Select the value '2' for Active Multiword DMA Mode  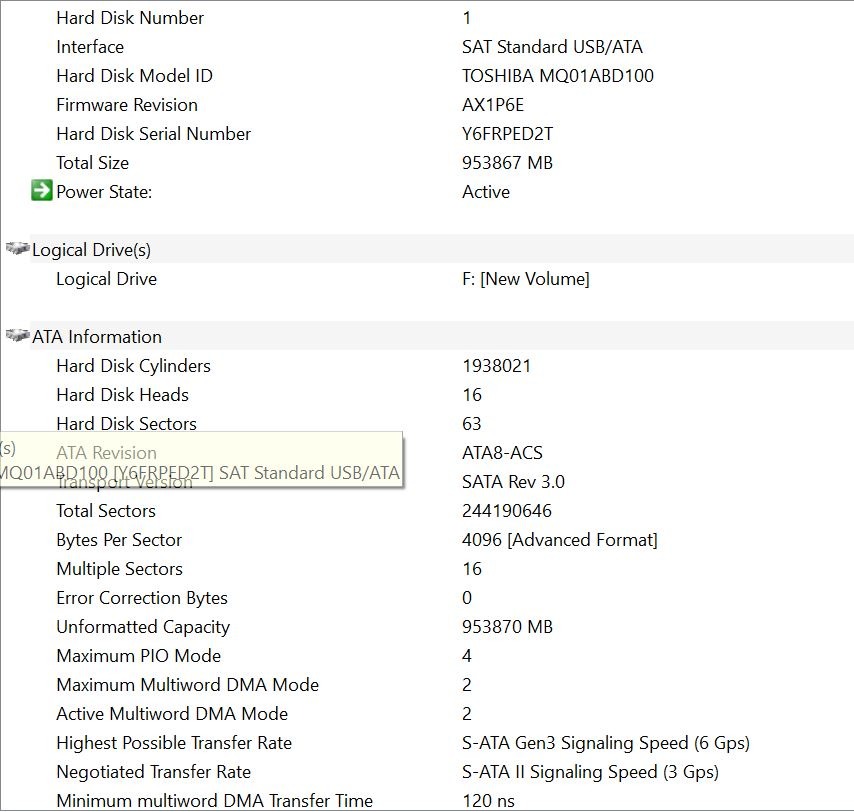(467, 713)
